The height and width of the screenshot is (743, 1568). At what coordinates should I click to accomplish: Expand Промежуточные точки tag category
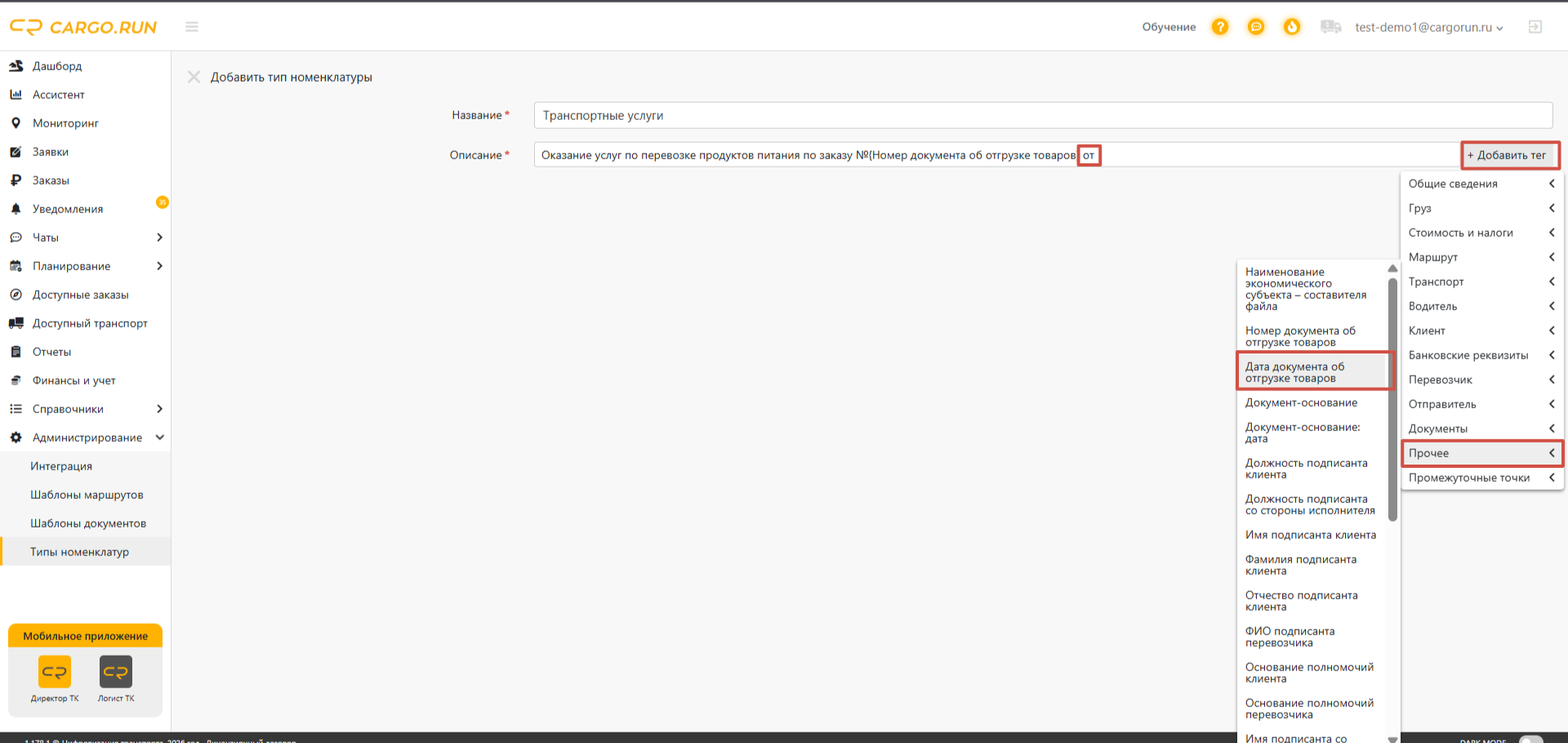tap(1481, 478)
